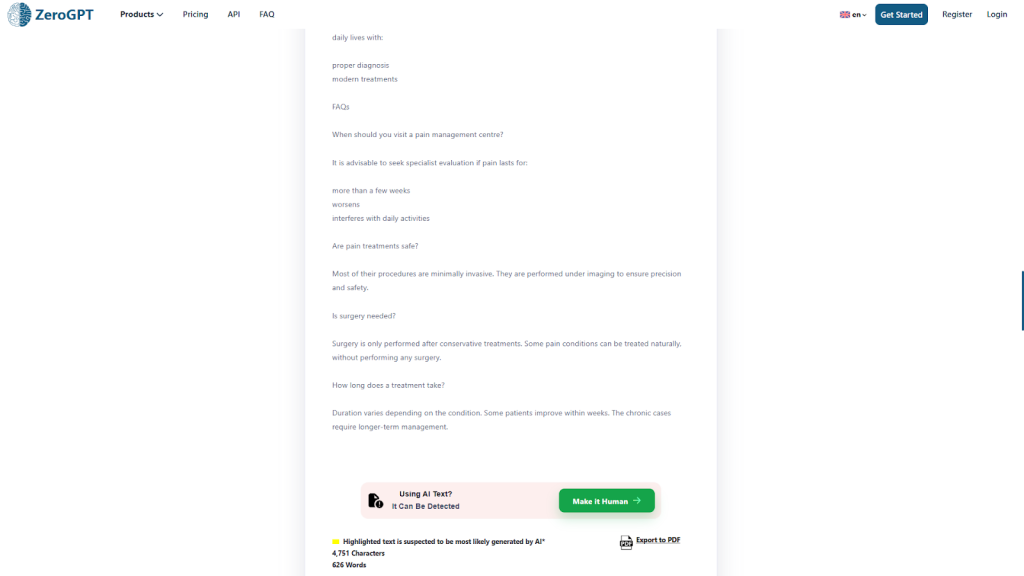Click the arrow icon on Make it Human

[x=637, y=501]
